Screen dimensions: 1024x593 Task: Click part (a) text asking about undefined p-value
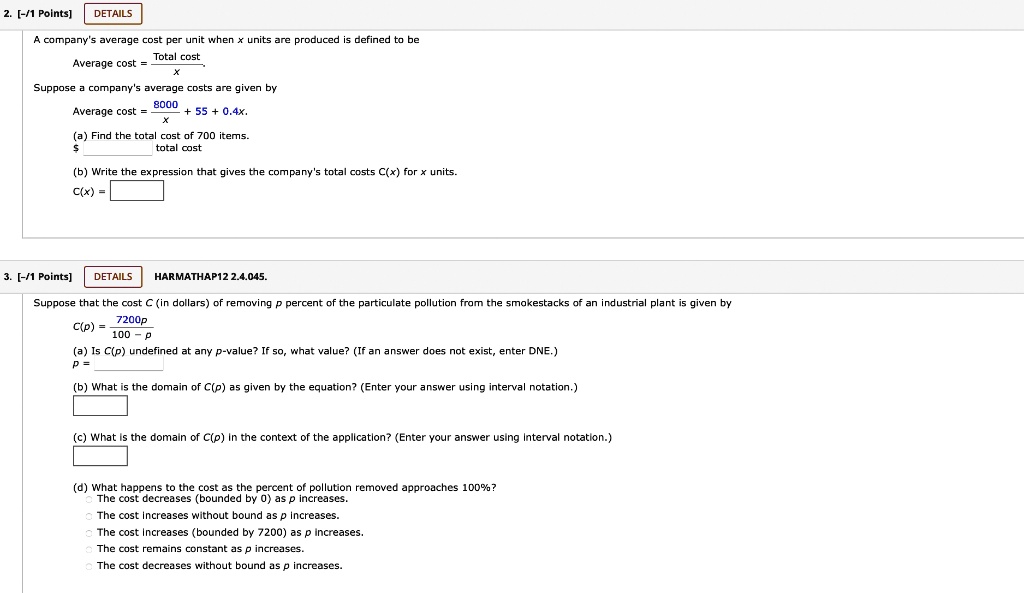315,351
